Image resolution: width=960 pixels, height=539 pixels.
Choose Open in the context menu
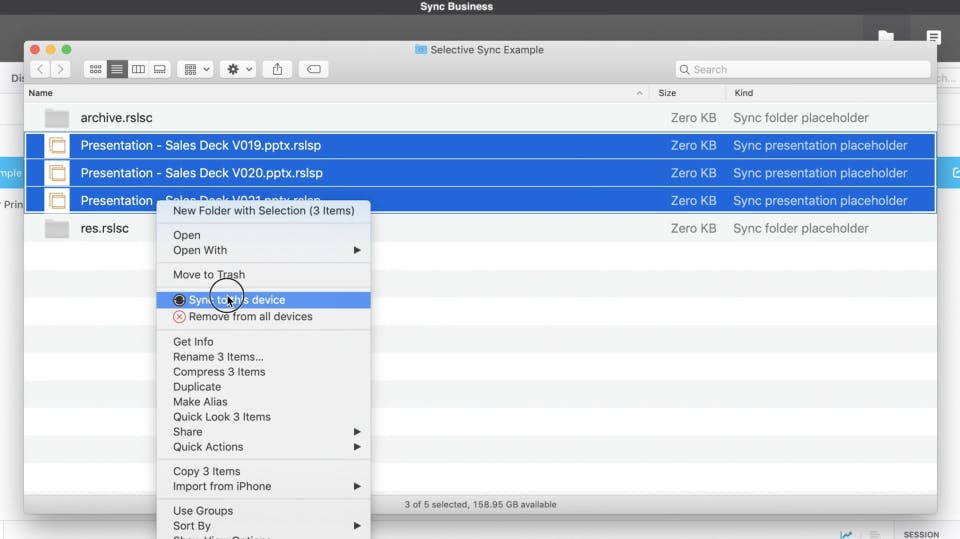click(263, 235)
